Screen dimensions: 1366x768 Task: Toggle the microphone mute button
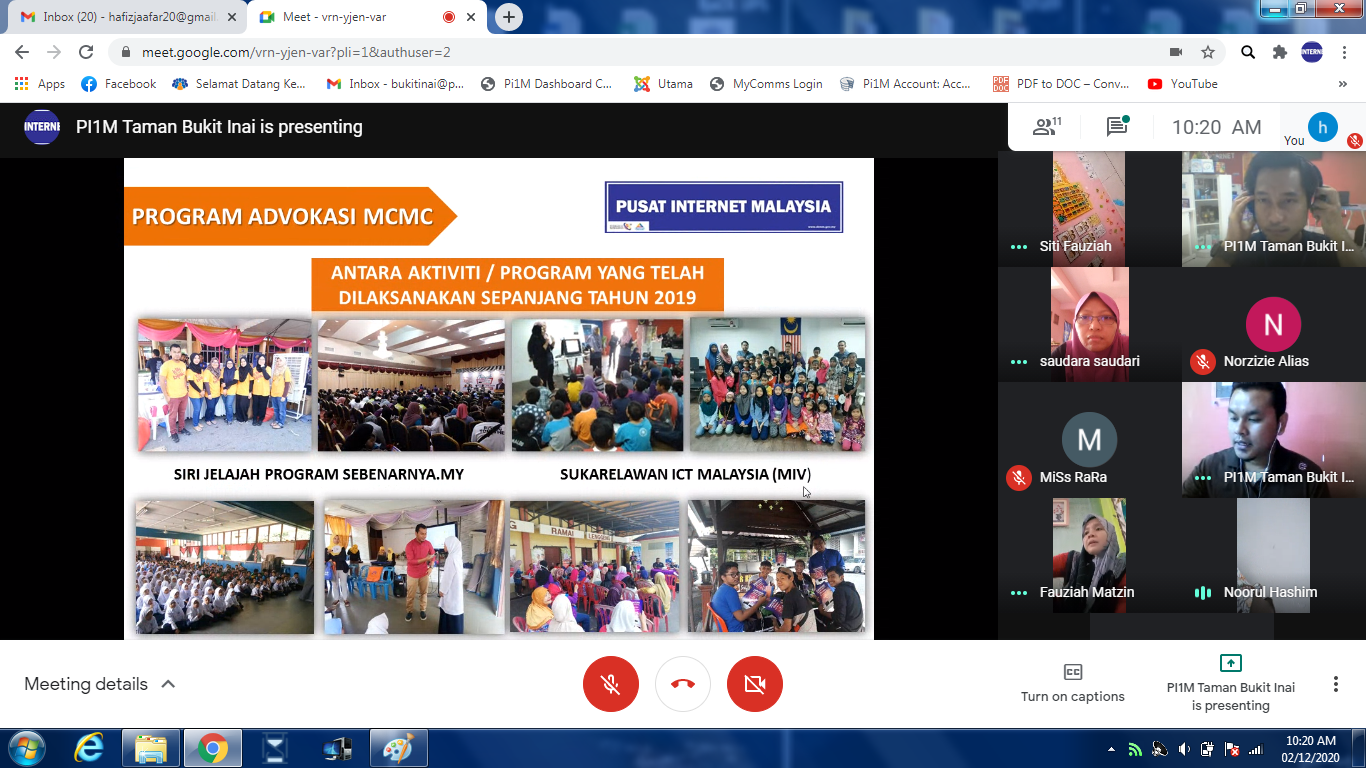click(610, 684)
